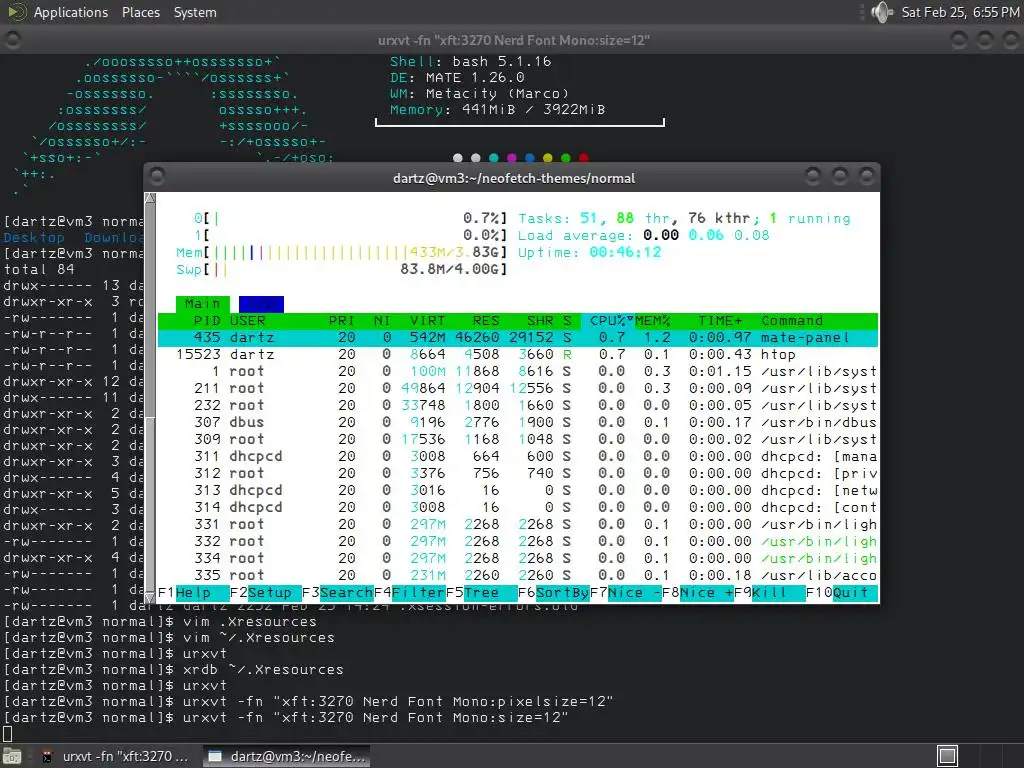
Task: Click the CPU 0 meter in htop
Action: point(351,218)
